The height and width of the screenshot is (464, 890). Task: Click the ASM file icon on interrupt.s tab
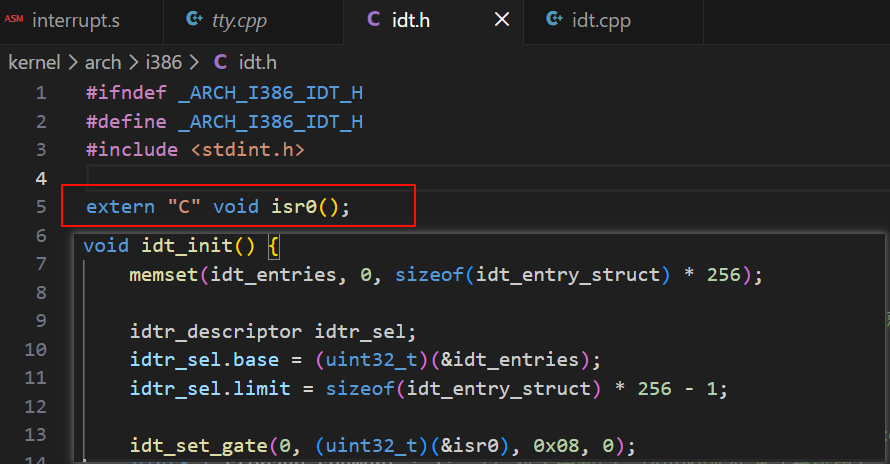tap(14, 19)
